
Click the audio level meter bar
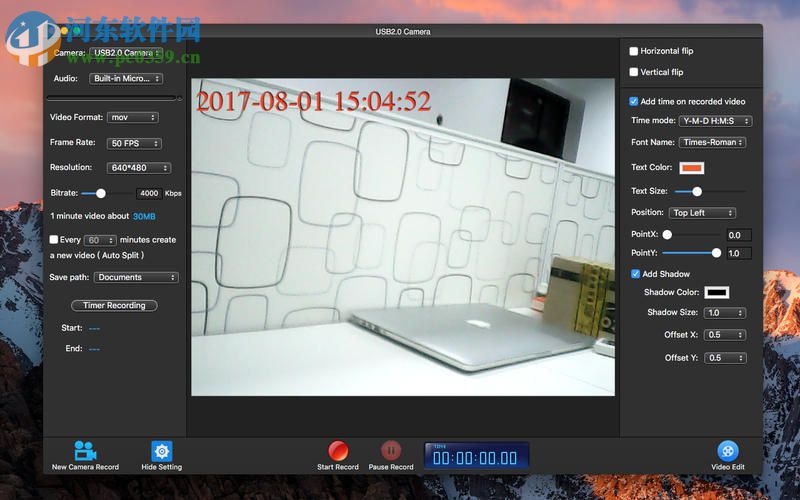(x=112, y=97)
